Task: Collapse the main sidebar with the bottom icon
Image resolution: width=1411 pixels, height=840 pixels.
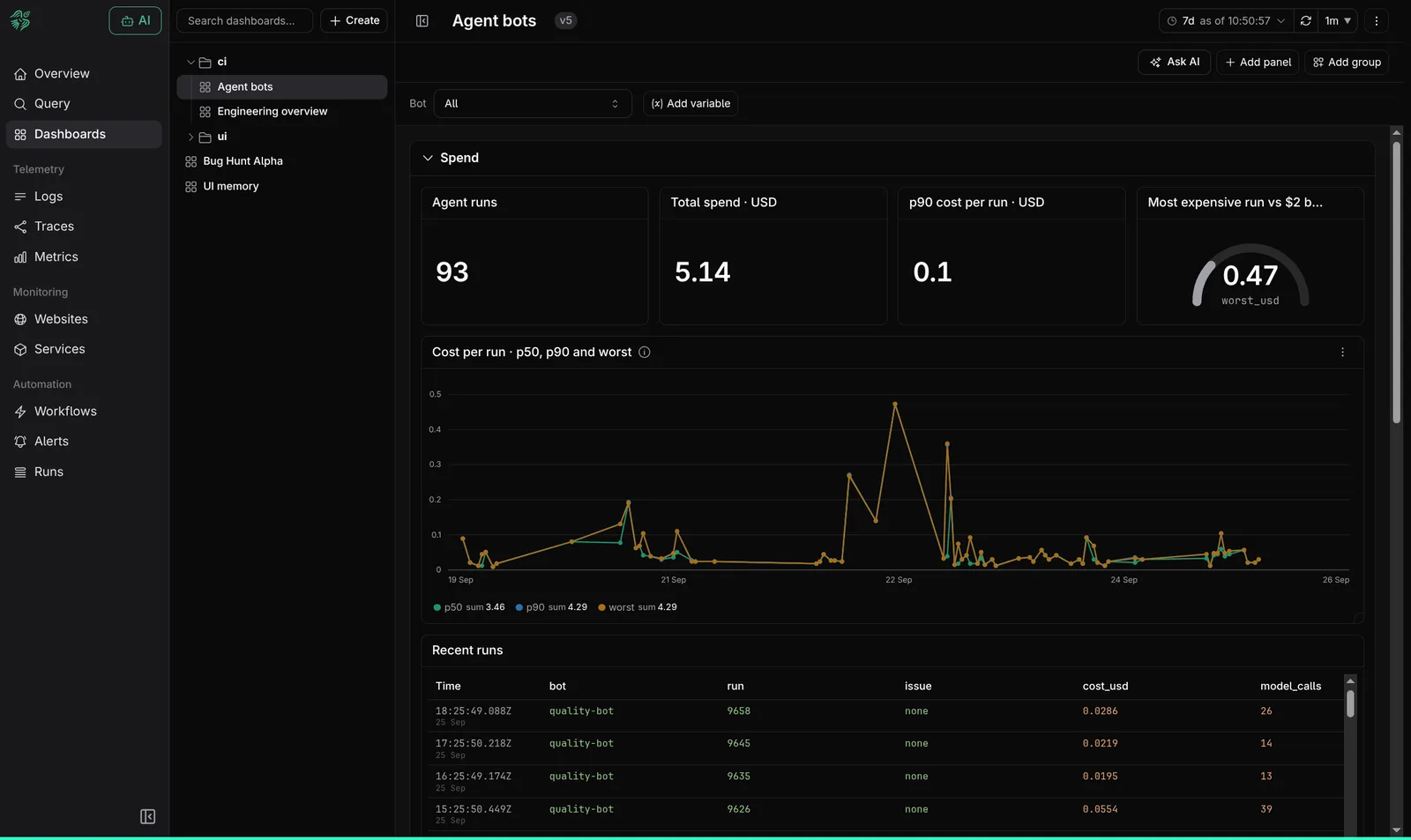Action: pos(148,817)
